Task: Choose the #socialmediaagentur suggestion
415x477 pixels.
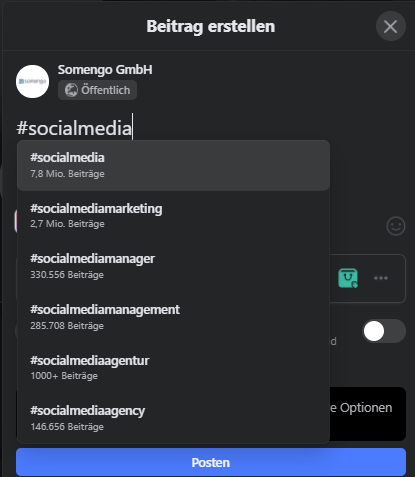Action: click(x=173, y=368)
